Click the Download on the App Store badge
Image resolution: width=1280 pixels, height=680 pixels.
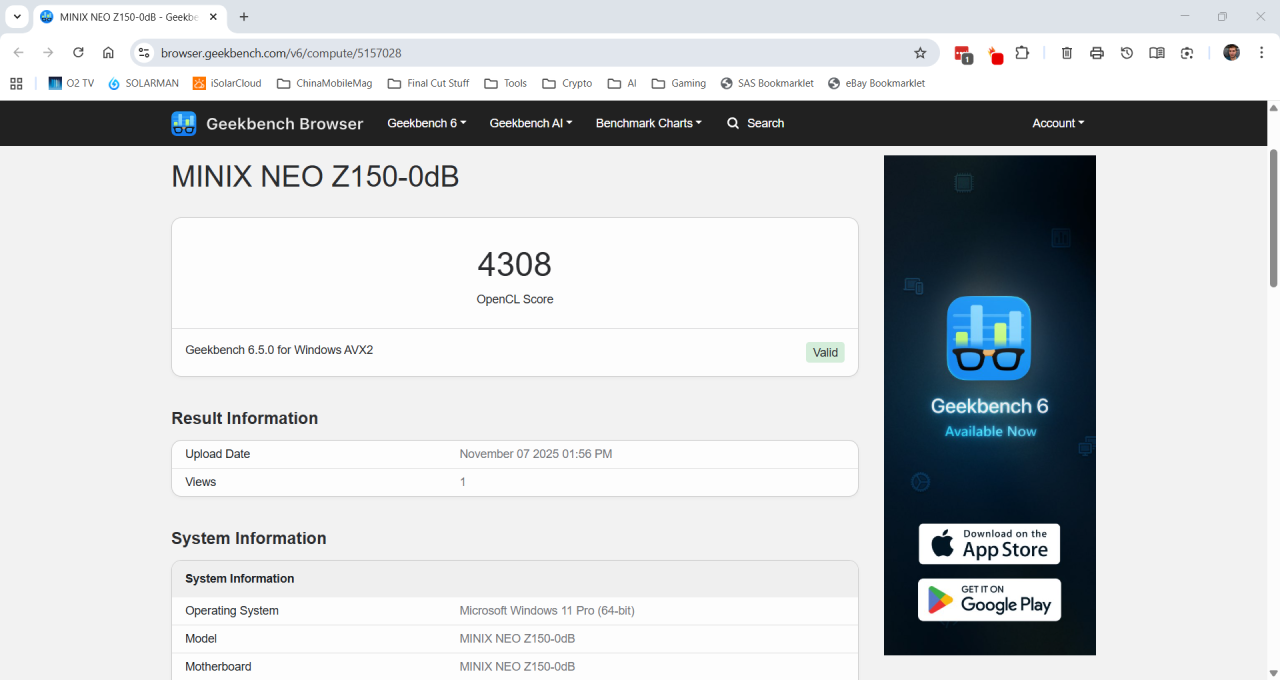(x=989, y=543)
